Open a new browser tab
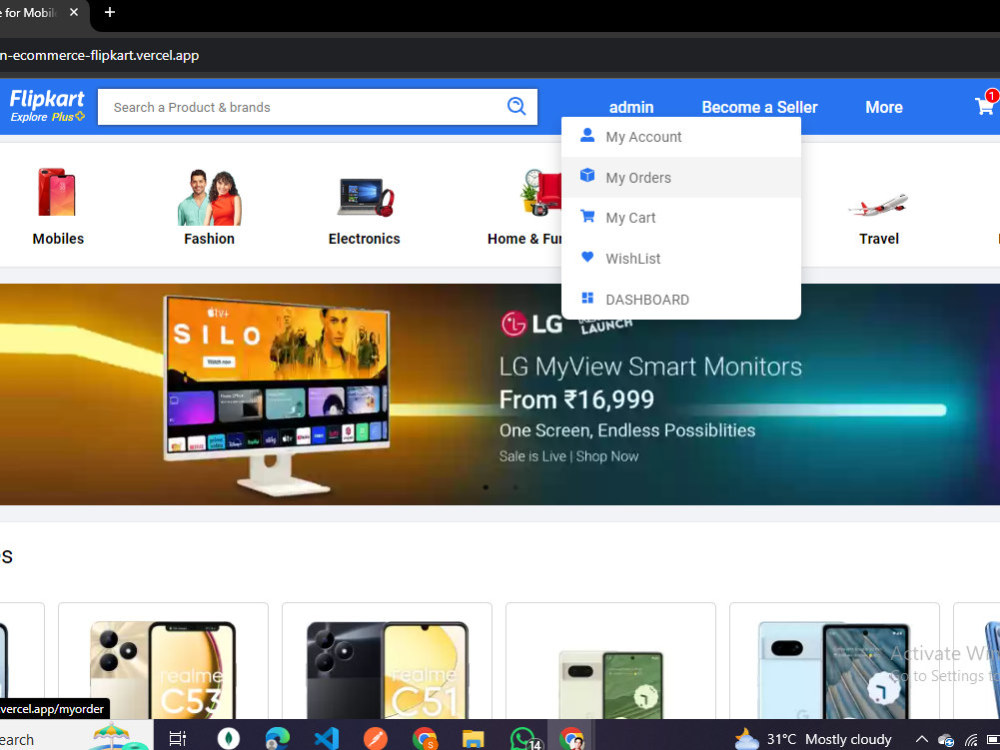Image resolution: width=1000 pixels, height=750 pixels. [110, 12]
